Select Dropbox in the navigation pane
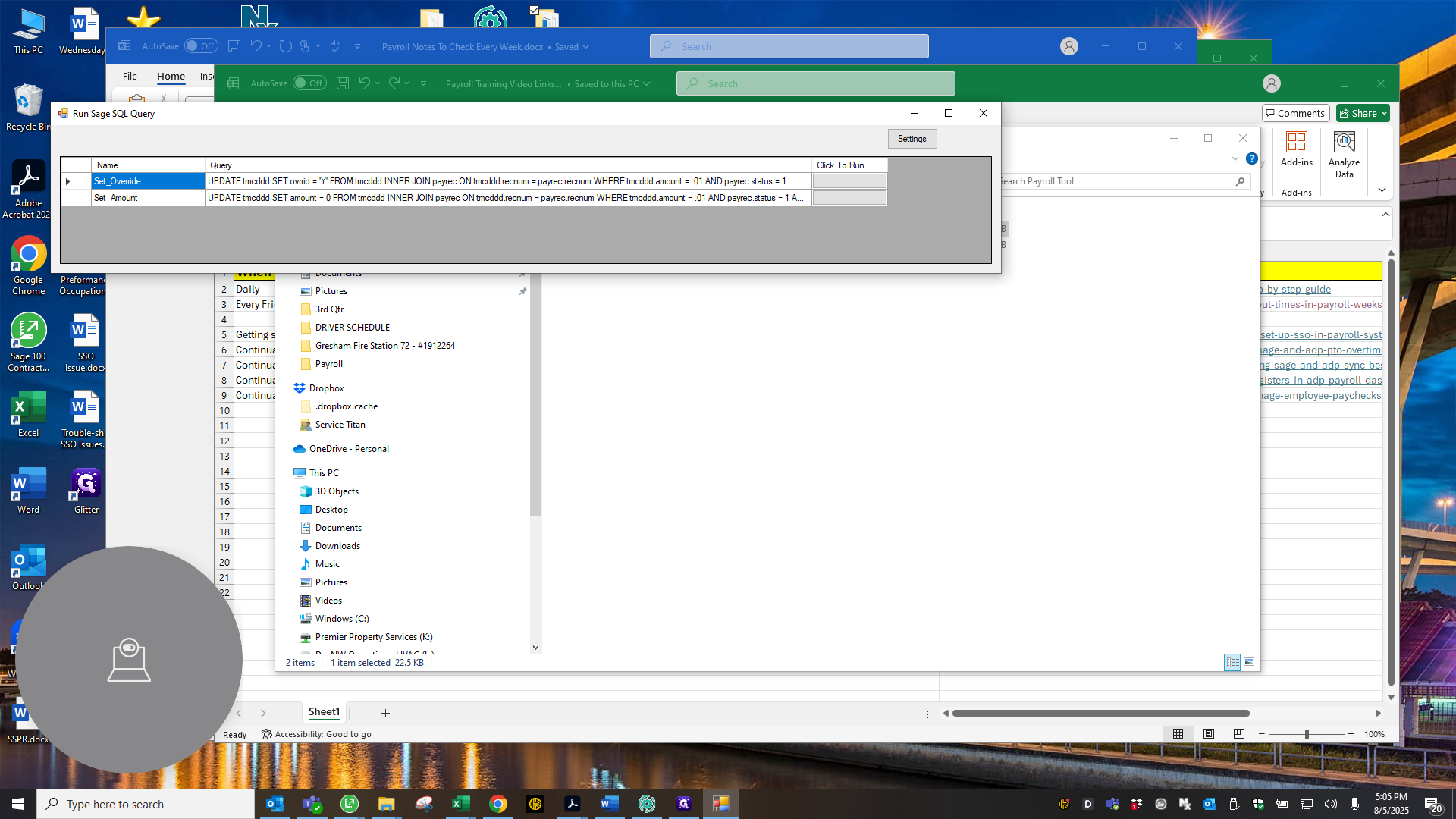 (326, 388)
